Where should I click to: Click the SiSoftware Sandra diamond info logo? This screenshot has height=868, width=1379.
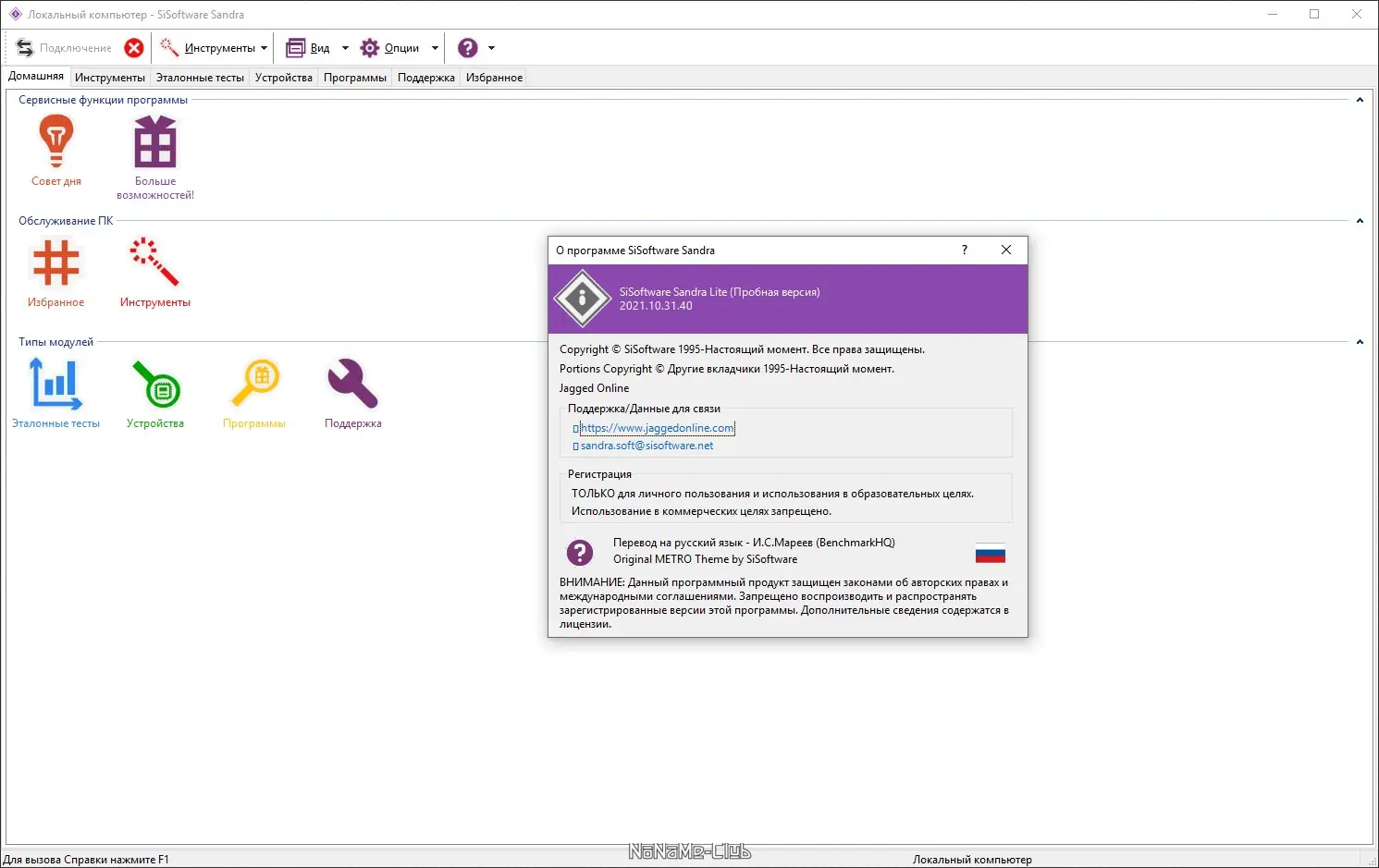click(582, 299)
